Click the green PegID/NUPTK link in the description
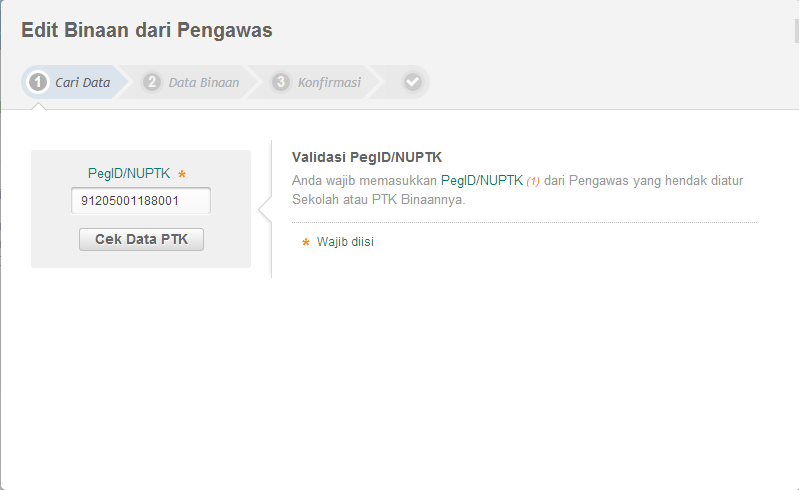Screen dimensions: 799x490 (x=481, y=180)
